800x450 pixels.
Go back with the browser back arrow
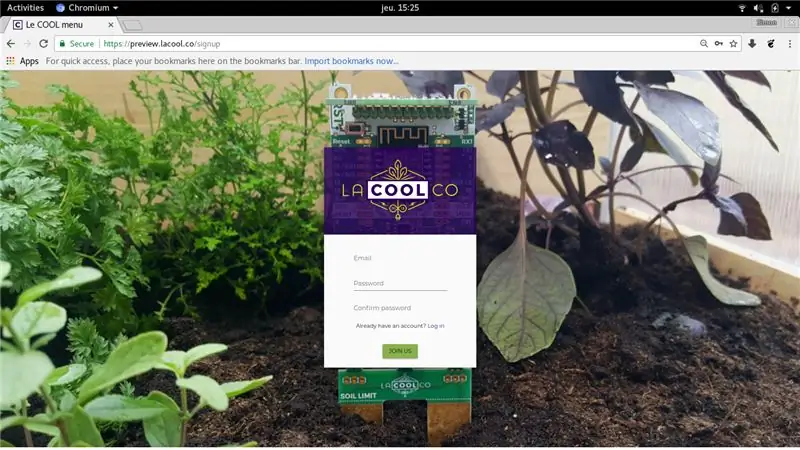pyautogui.click(x=11, y=44)
